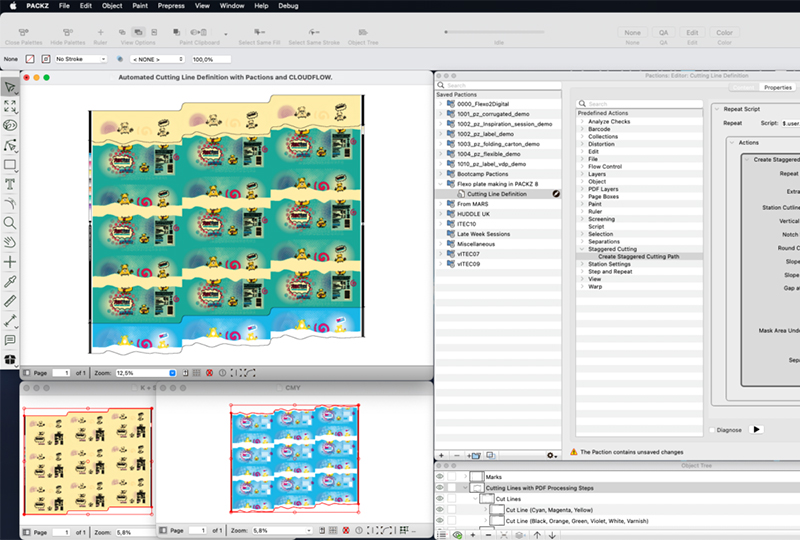Collapse Flexo plate making in PACKZ 8 folder

tap(441, 184)
